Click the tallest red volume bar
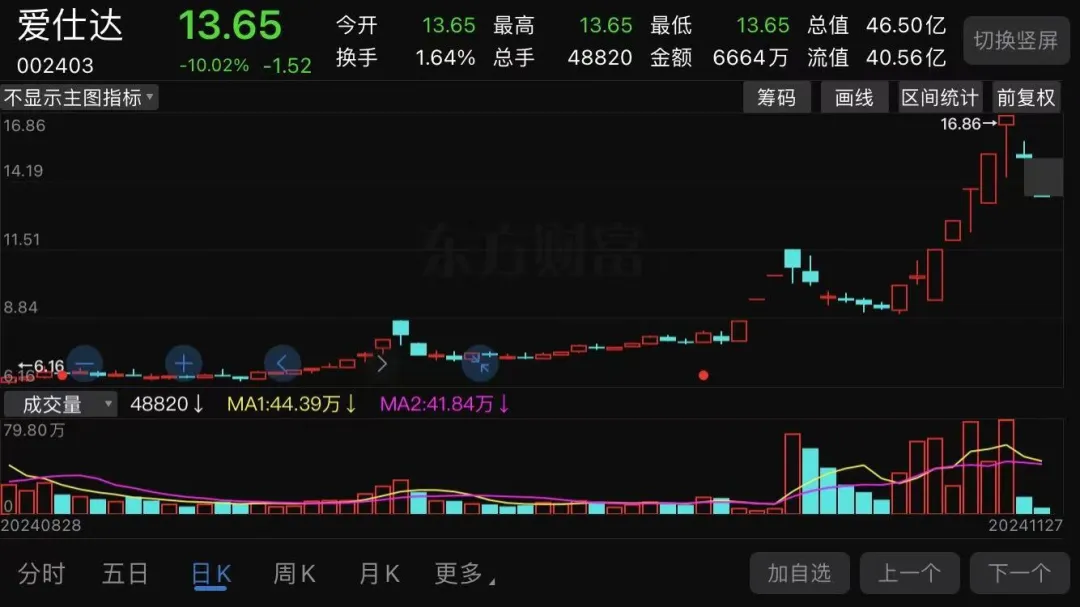This screenshot has height=607, width=1080. tap(1006, 466)
